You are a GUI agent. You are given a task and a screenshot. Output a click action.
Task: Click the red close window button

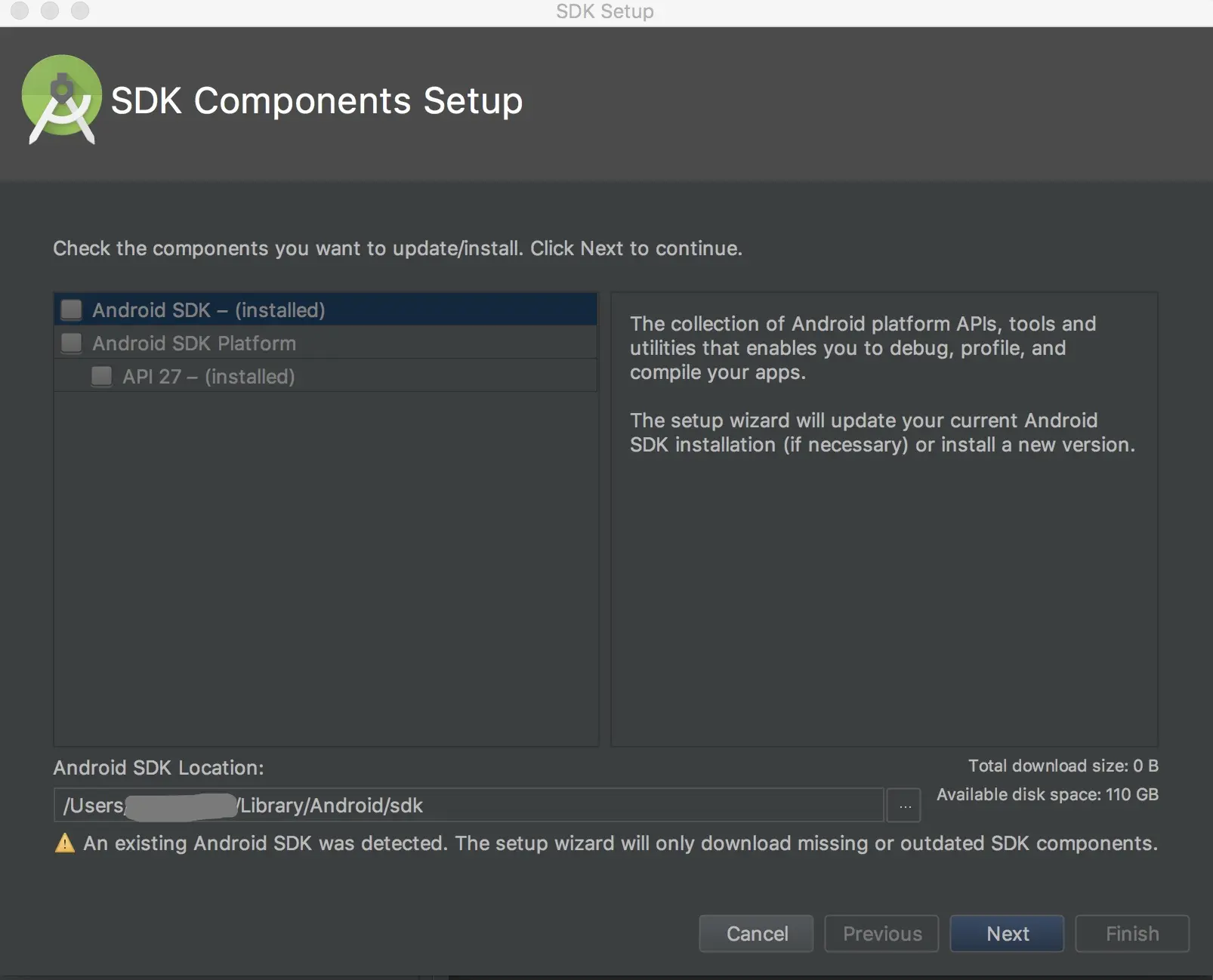(20, 11)
